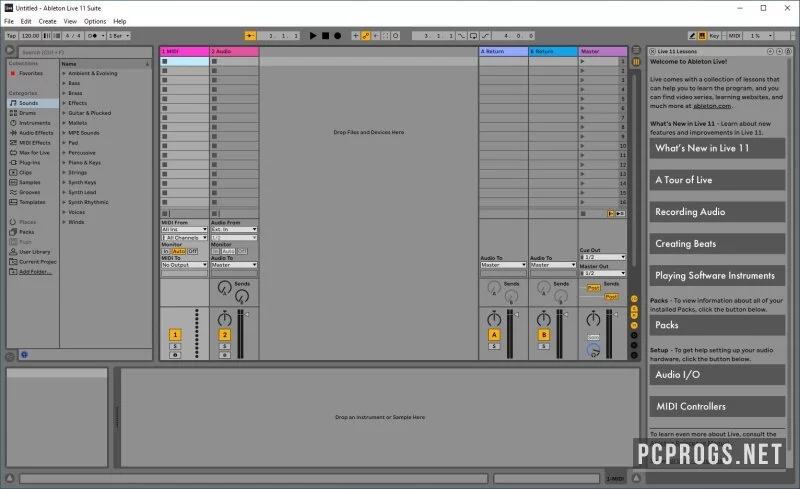The width and height of the screenshot is (800, 489).
Task: Expand the Ambient & Evolving folder
Action: click(64, 74)
